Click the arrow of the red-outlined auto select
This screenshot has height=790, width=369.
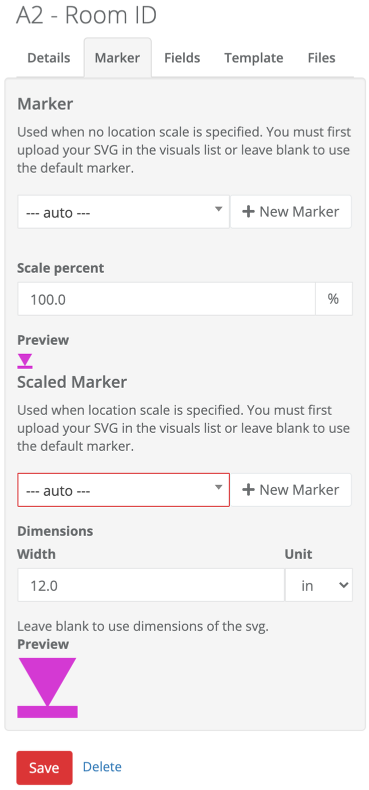point(218,487)
